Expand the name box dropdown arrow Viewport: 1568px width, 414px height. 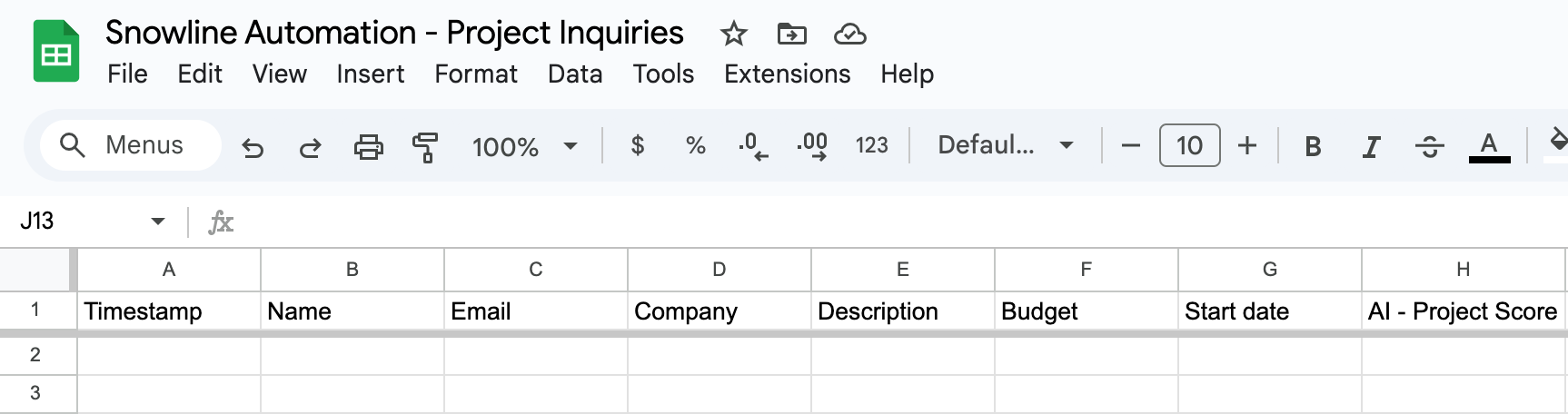(158, 221)
